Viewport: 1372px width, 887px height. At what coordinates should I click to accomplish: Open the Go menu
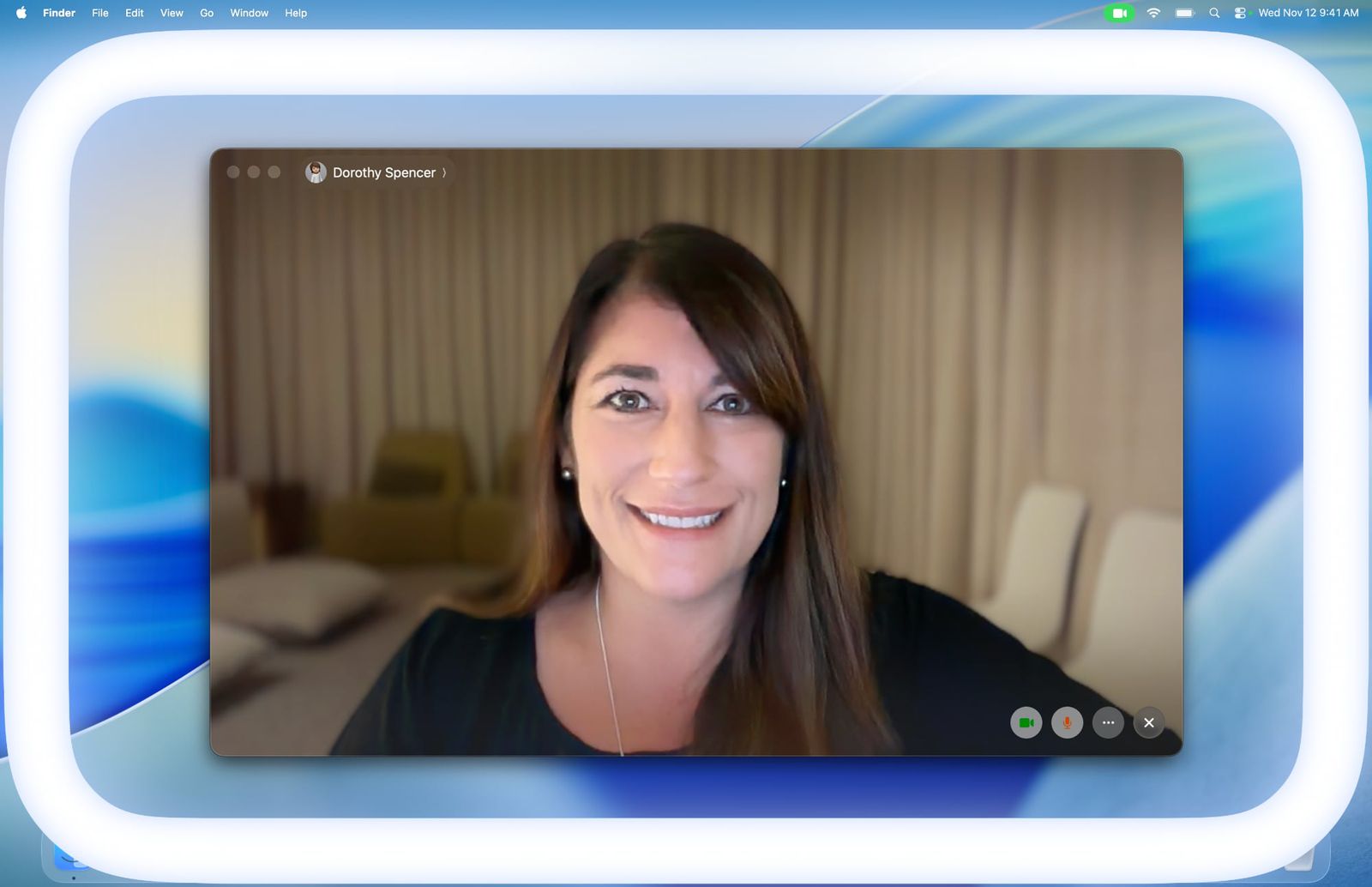tap(206, 13)
